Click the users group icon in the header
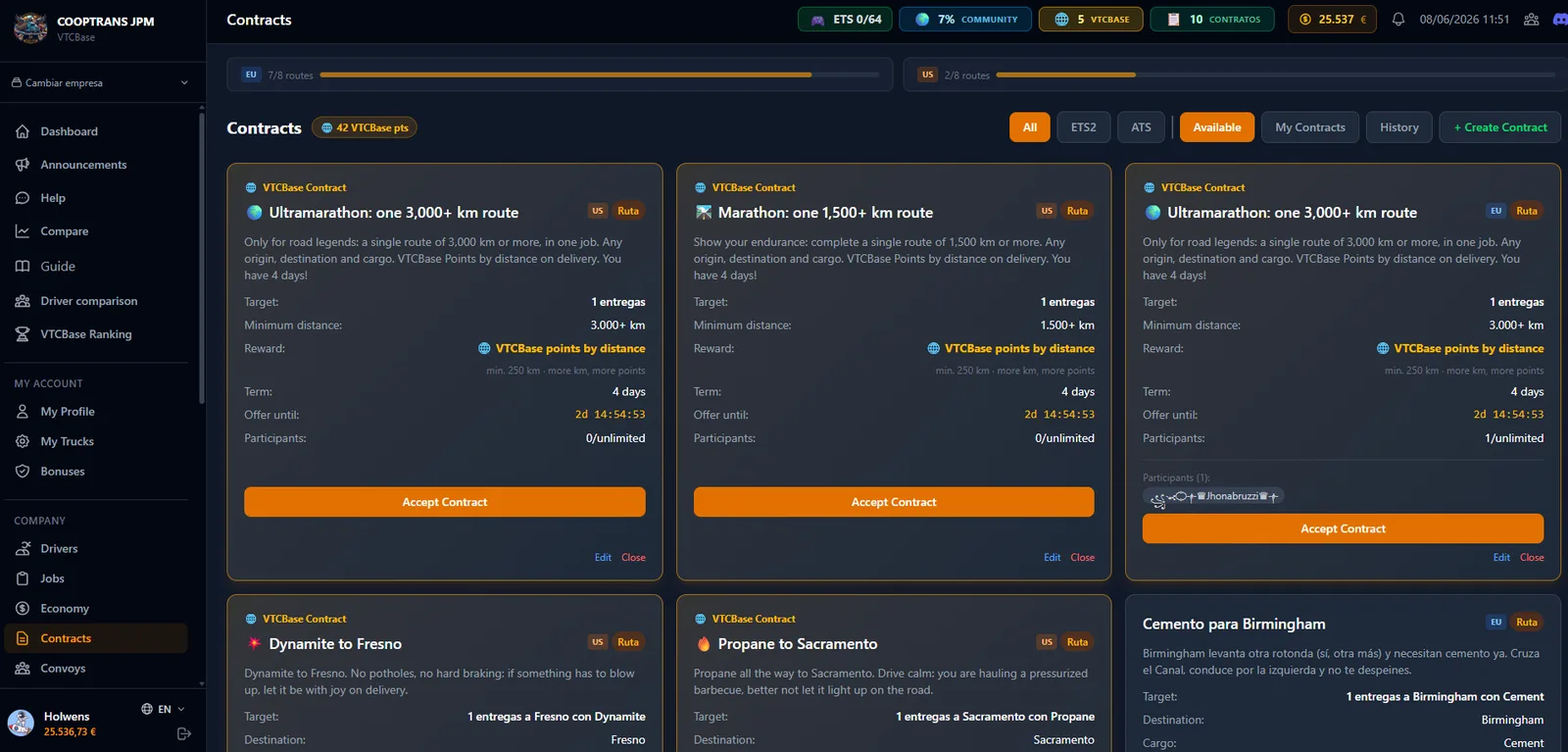 pos(1531,20)
